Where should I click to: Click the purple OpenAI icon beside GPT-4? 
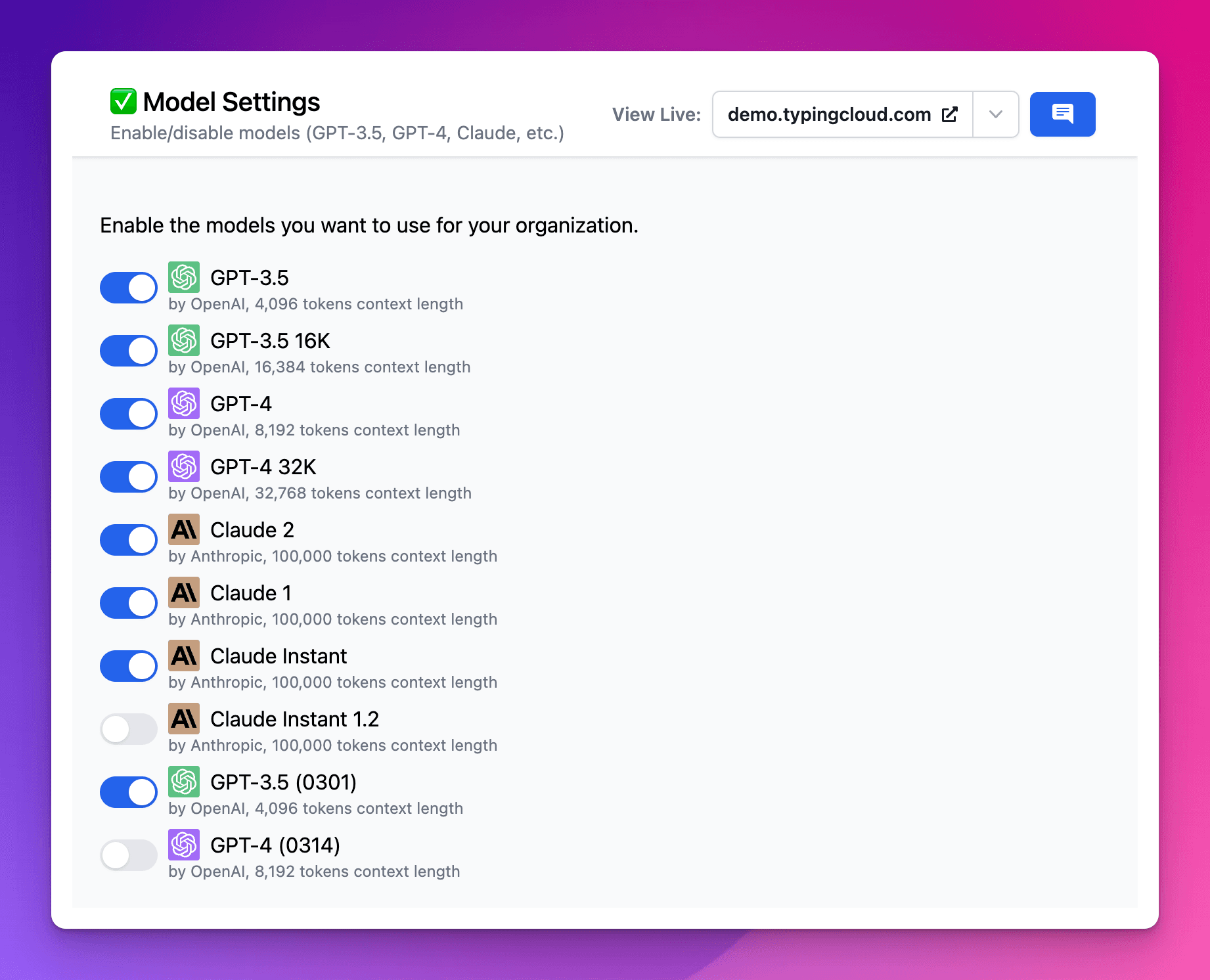click(184, 403)
